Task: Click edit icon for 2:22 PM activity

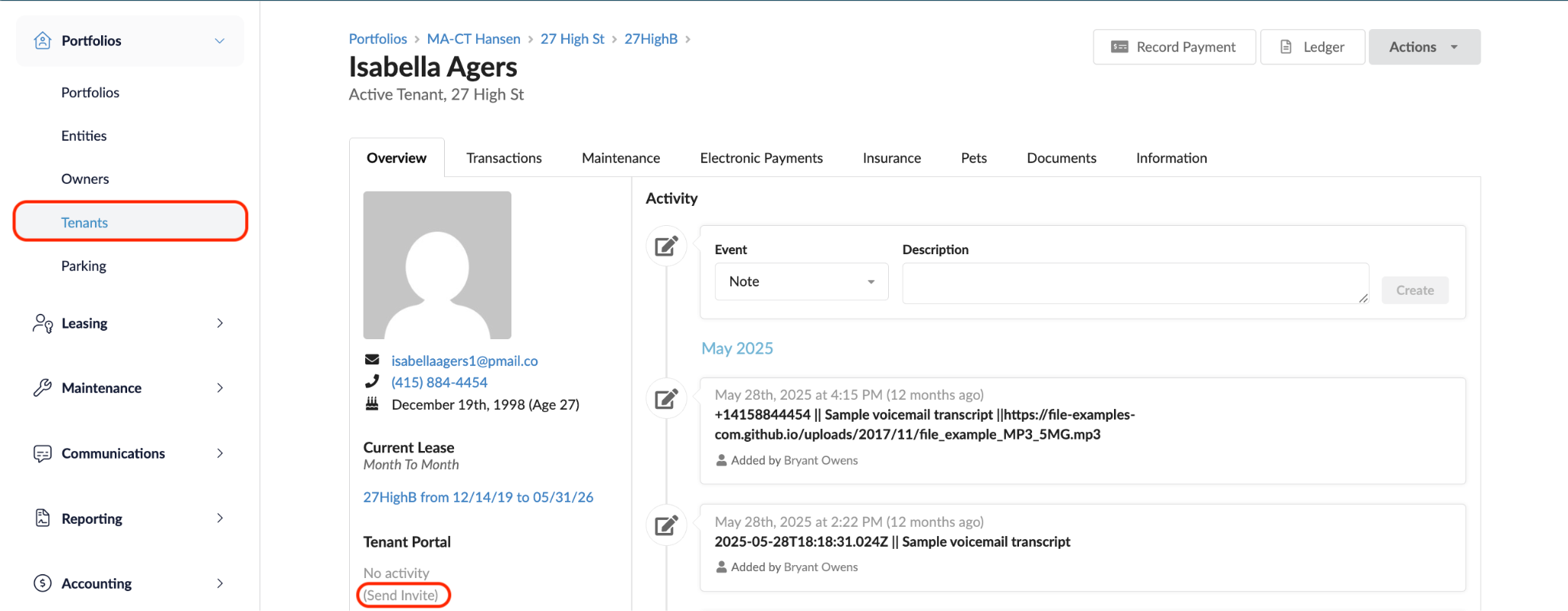Action: [x=666, y=525]
